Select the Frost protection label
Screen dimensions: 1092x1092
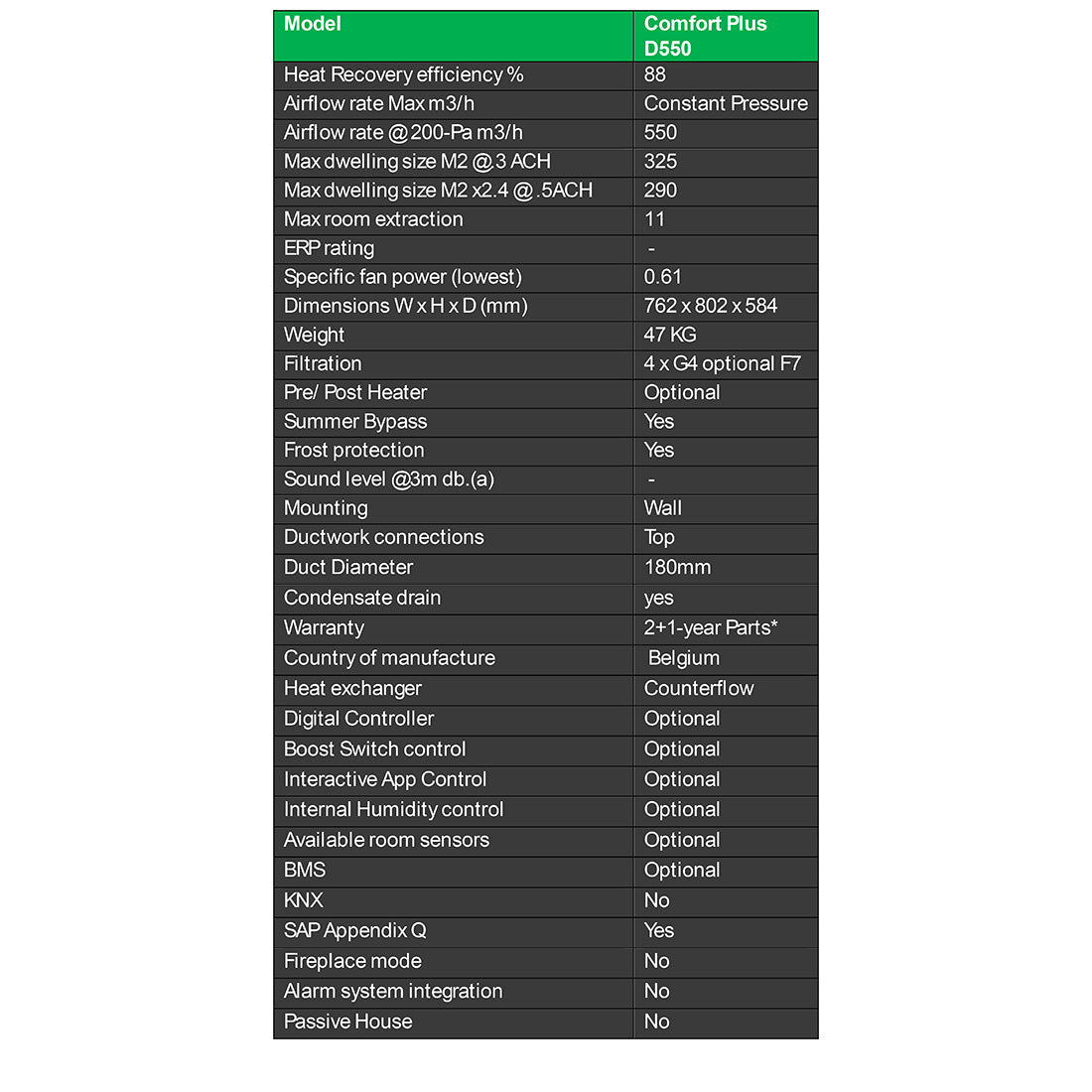click(x=353, y=450)
